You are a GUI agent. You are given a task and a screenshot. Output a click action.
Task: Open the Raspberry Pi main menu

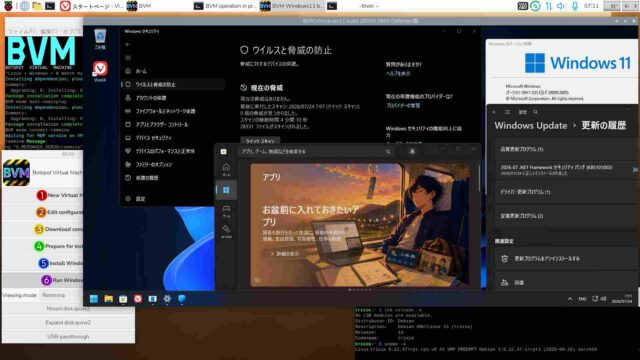8,6
